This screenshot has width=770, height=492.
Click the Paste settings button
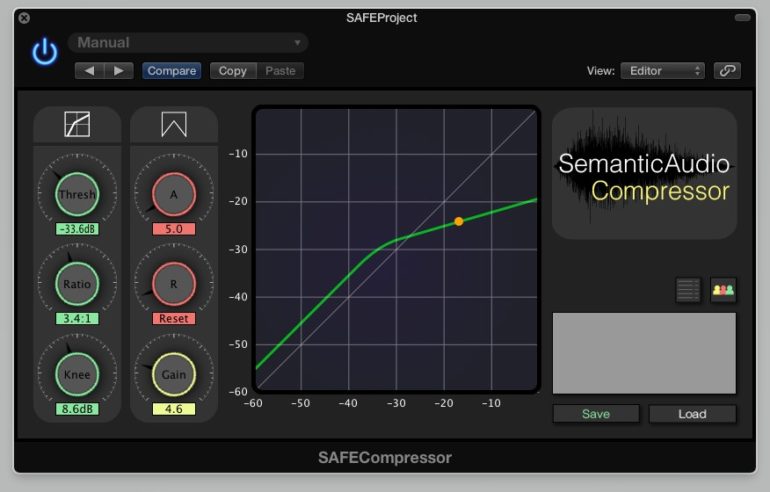[280, 71]
